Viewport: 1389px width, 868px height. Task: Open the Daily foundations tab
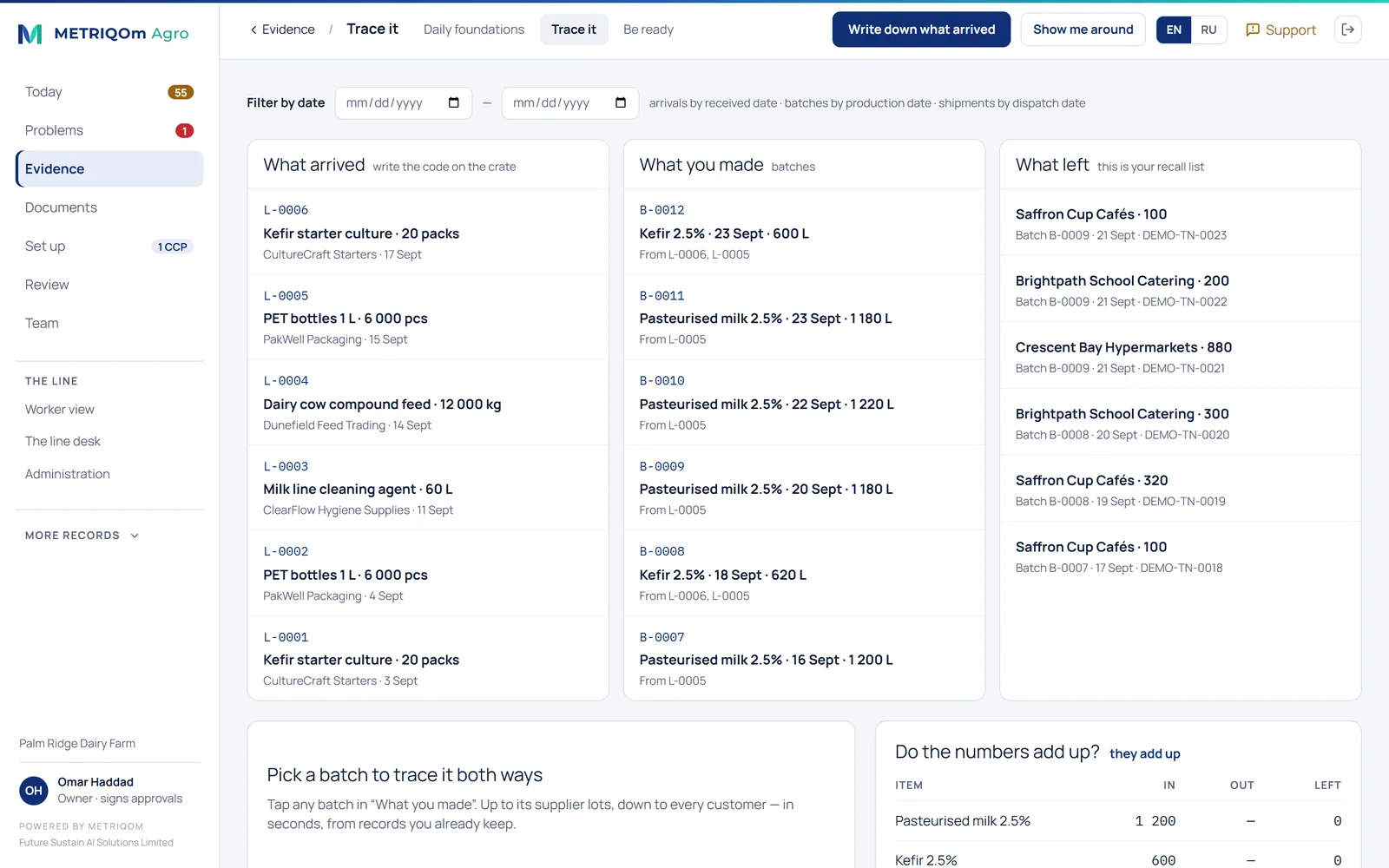click(474, 30)
